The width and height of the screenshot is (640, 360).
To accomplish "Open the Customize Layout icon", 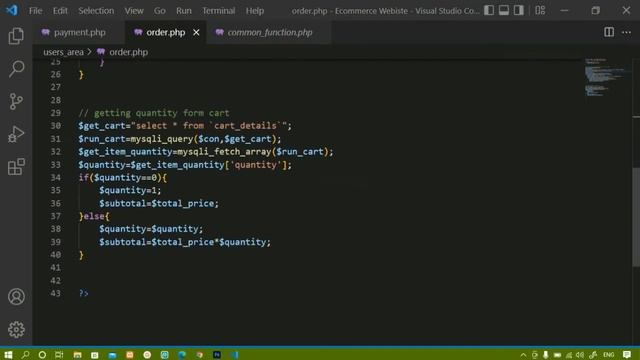I will pyautogui.click(x=540, y=10).
